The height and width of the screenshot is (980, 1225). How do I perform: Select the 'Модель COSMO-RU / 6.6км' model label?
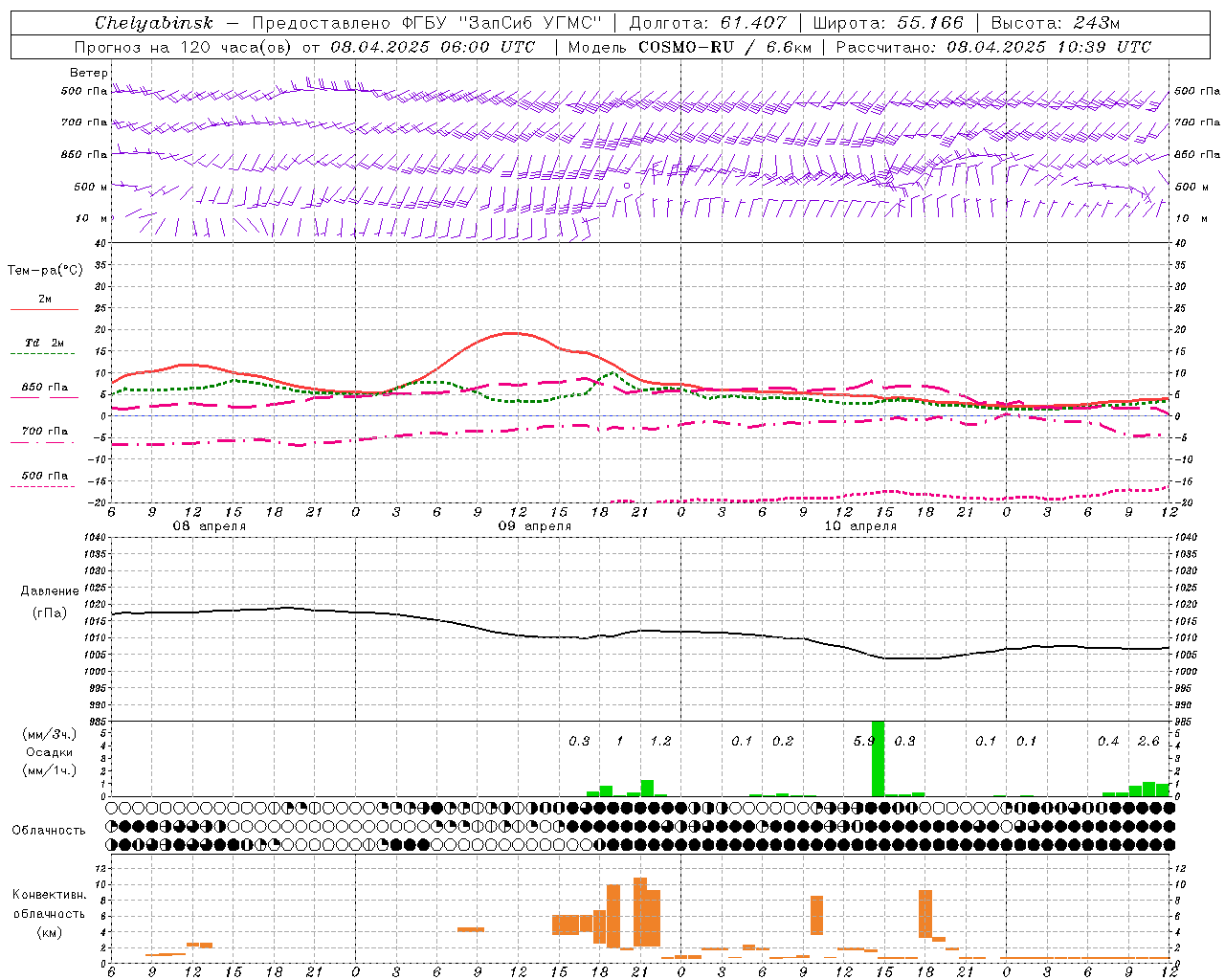[x=690, y=47]
